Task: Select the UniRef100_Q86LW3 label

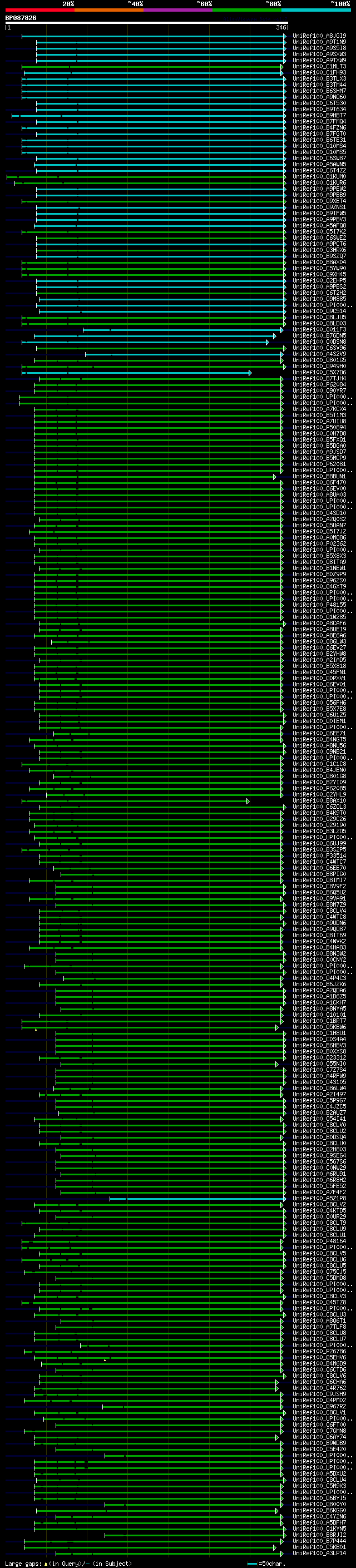Action: tap(319, 641)
